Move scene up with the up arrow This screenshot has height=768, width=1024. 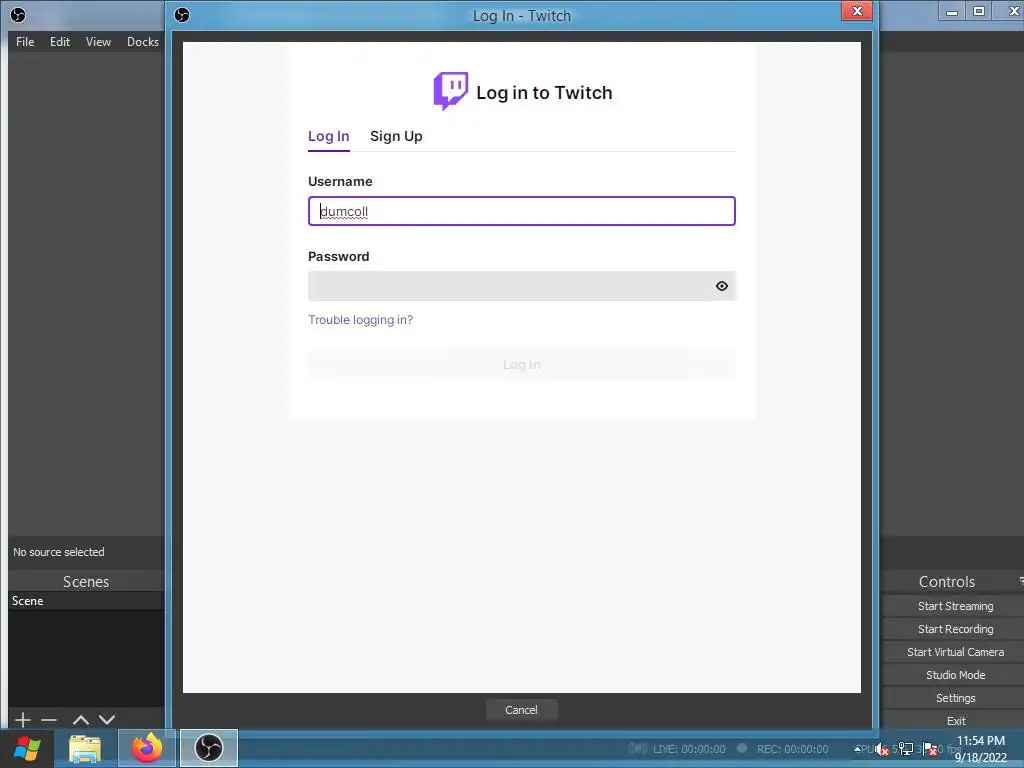(81, 720)
